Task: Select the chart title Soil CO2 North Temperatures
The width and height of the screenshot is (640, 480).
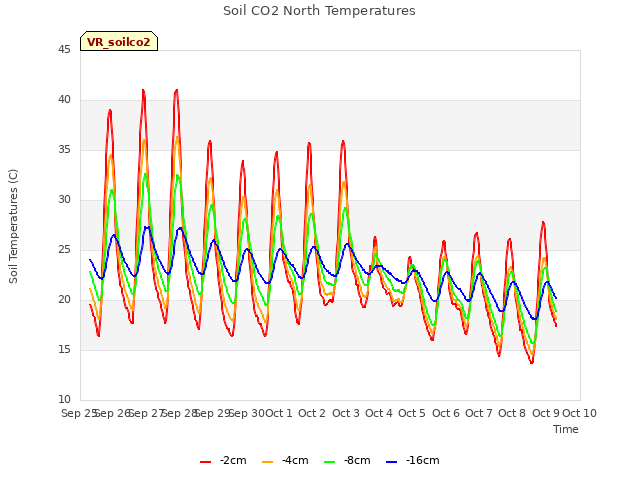Action: click(x=319, y=11)
